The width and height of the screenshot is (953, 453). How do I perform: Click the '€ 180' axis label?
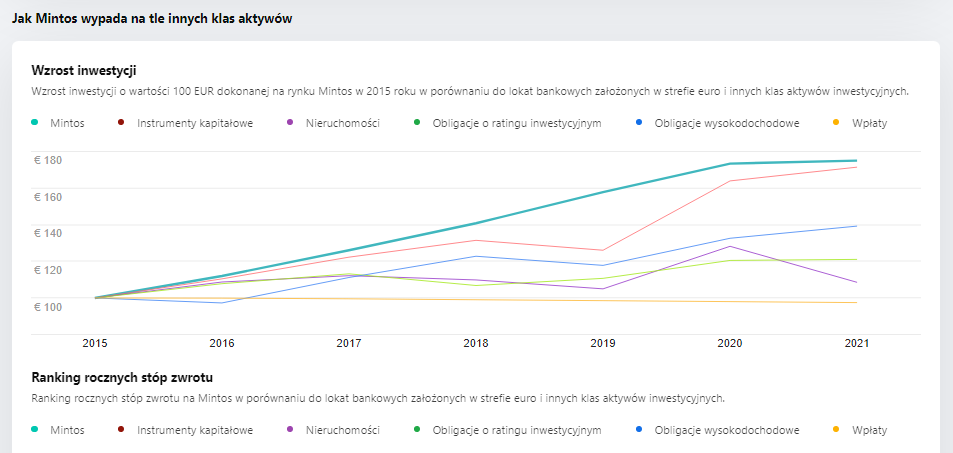click(x=49, y=160)
